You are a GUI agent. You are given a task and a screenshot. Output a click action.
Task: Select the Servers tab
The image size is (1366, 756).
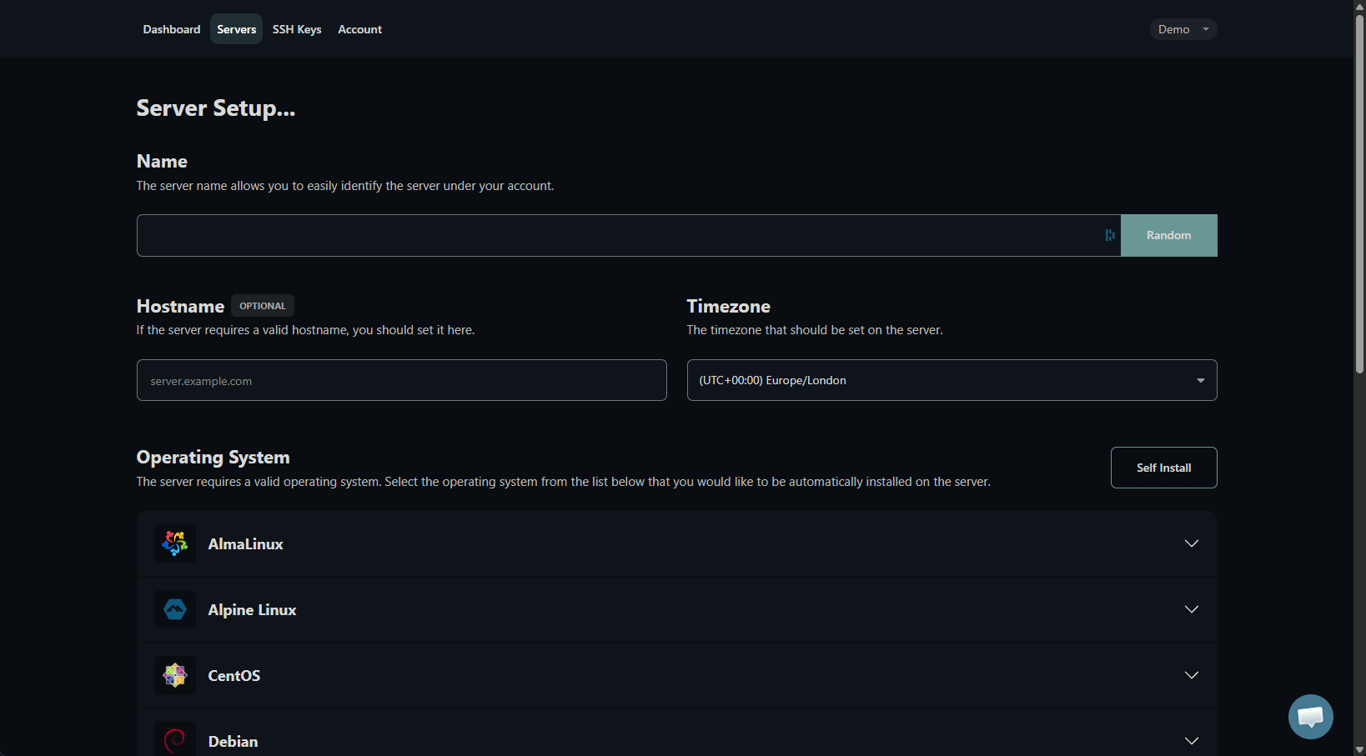point(236,30)
